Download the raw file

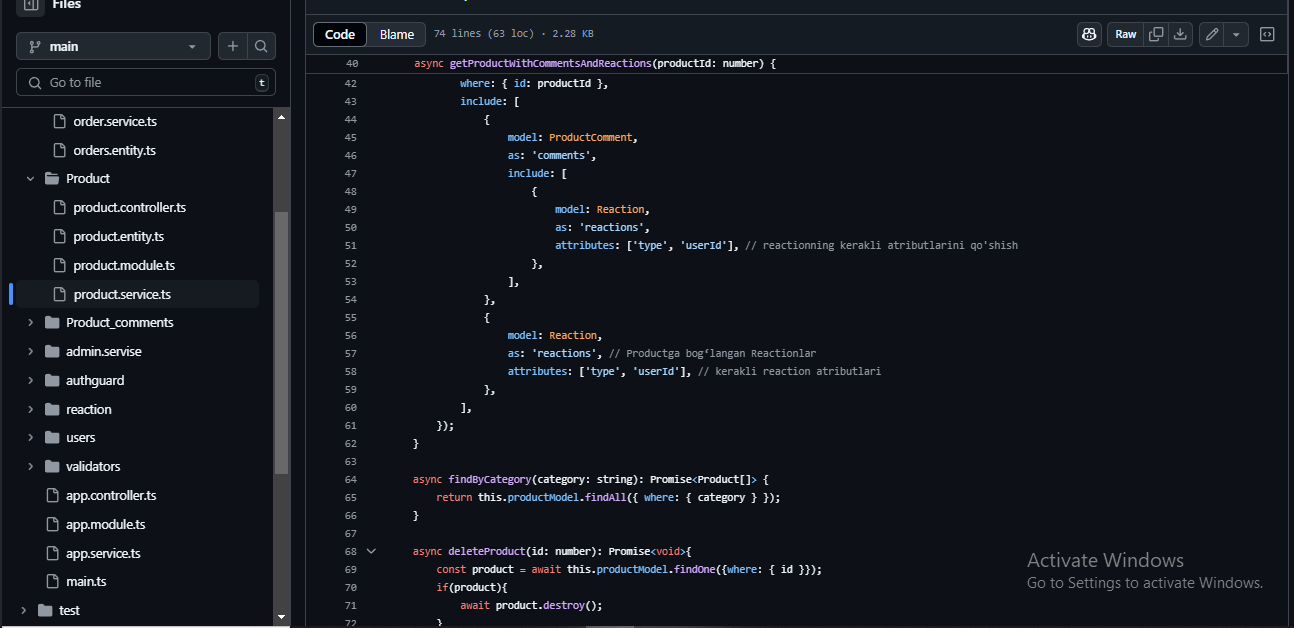point(1180,34)
